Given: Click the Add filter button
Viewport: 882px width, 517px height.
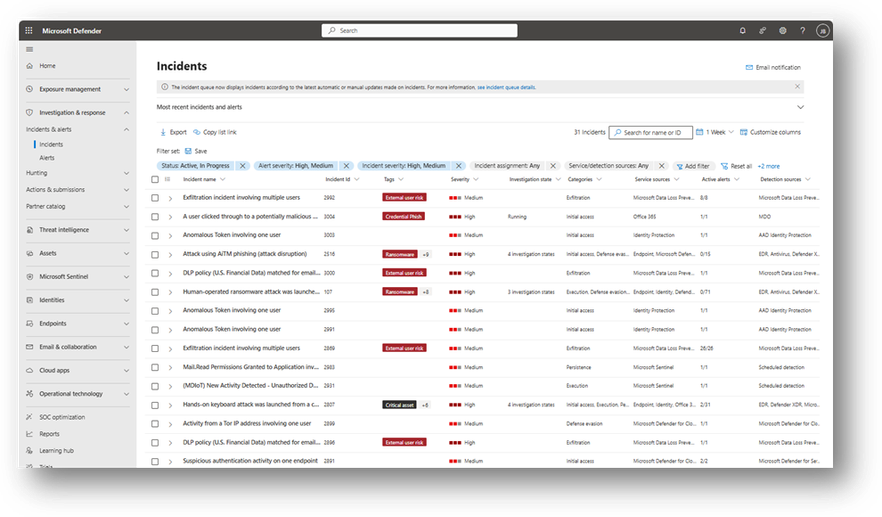Looking at the screenshot, I should click(x=692, y=166).
